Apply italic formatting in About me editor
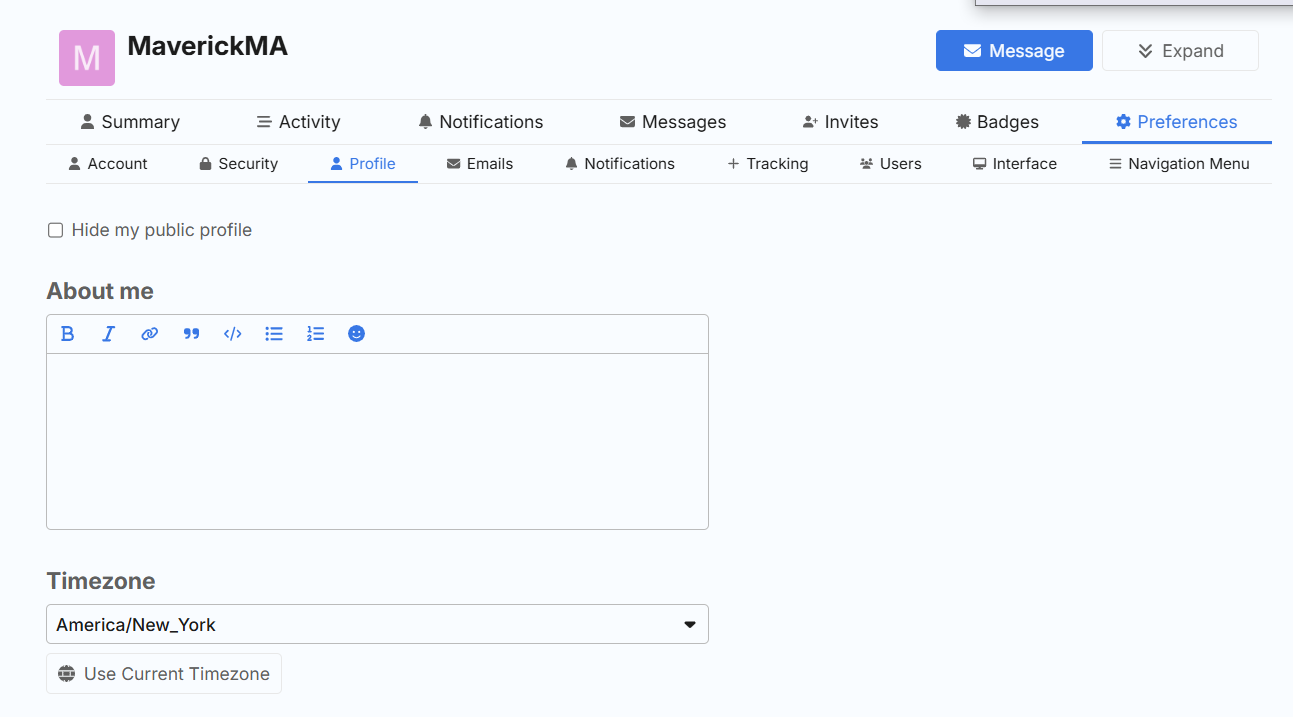Screen dimensions: 1293x717 [x=109, y=334]
